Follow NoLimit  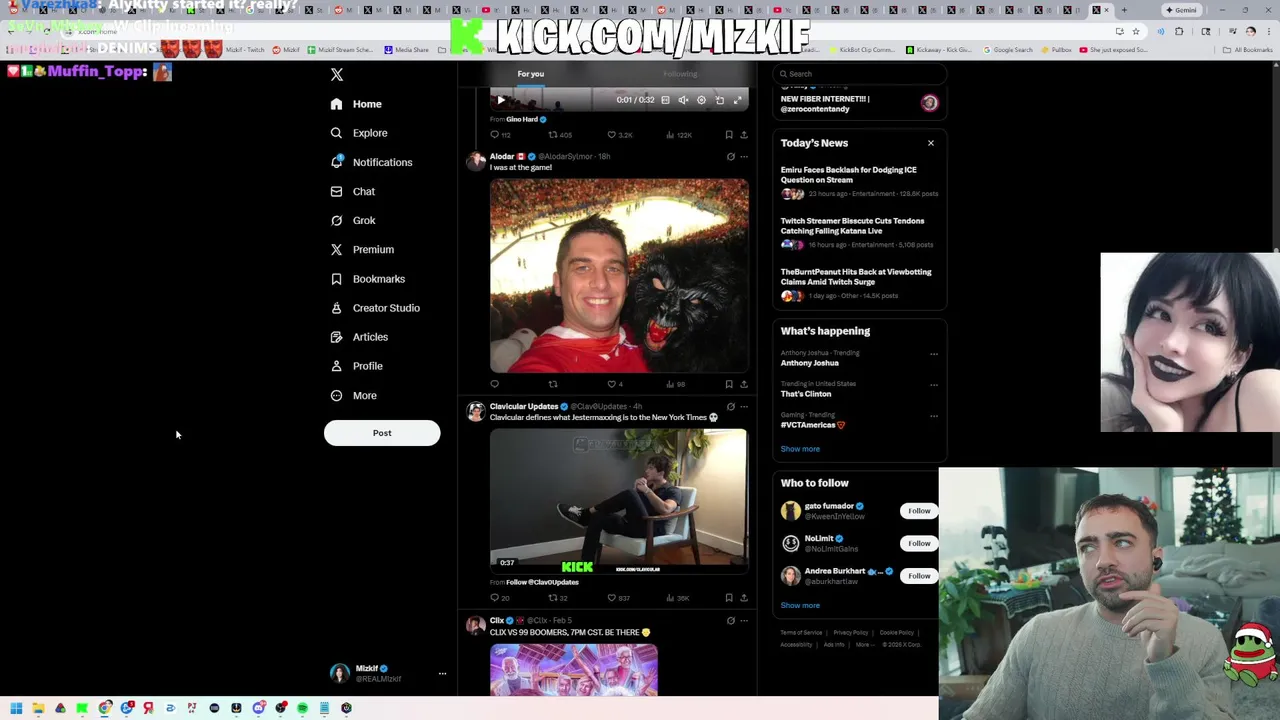point(919,543)
